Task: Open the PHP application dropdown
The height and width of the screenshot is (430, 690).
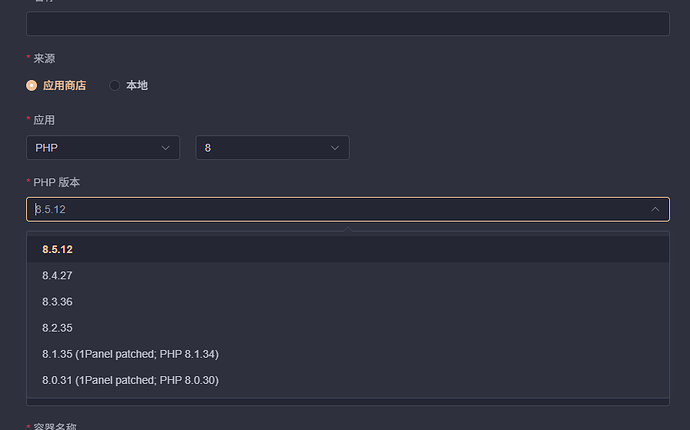Action: (103, 148)
